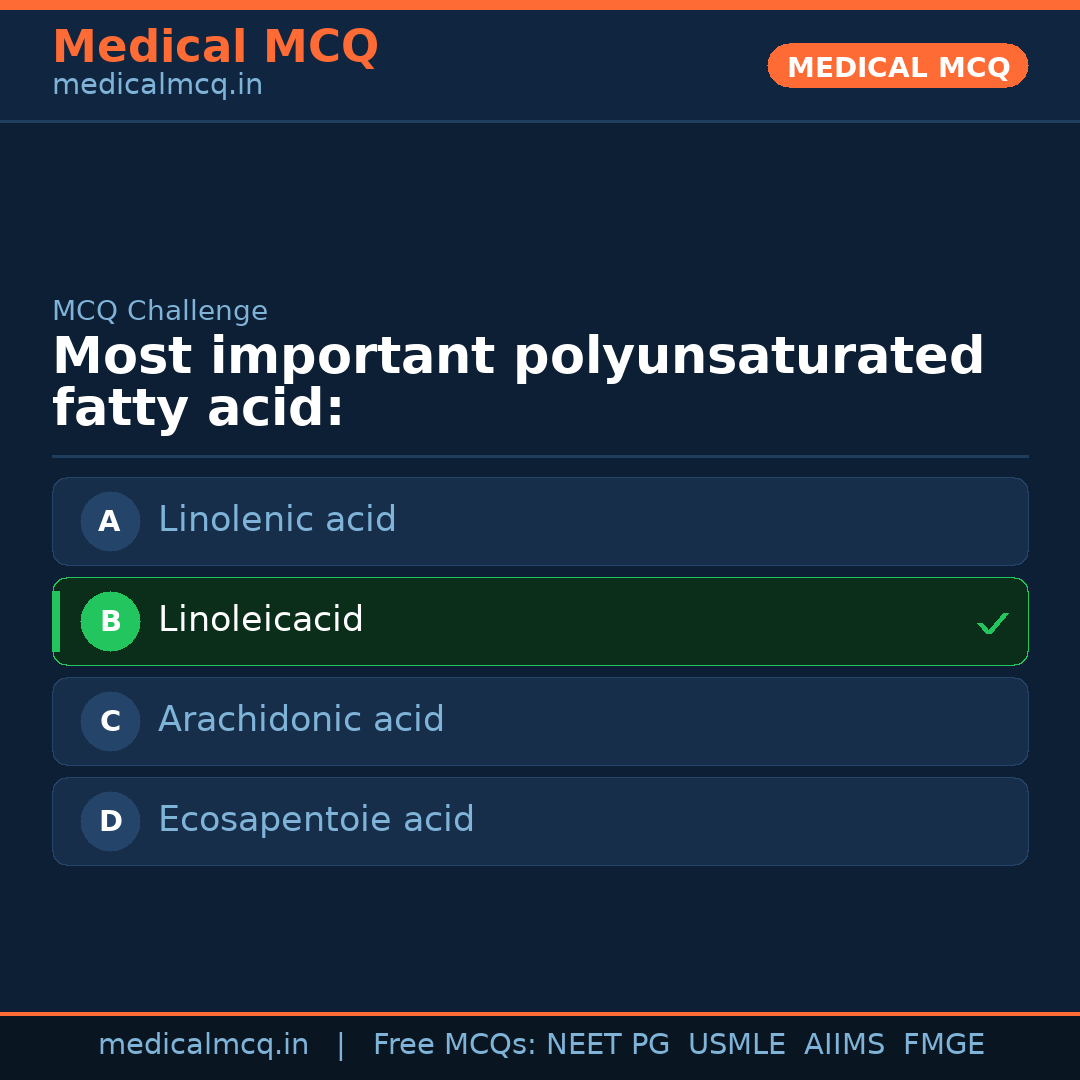Click the letter A option circle
This screenshot has height=1080, width=1080.
(x=110, y=521)
